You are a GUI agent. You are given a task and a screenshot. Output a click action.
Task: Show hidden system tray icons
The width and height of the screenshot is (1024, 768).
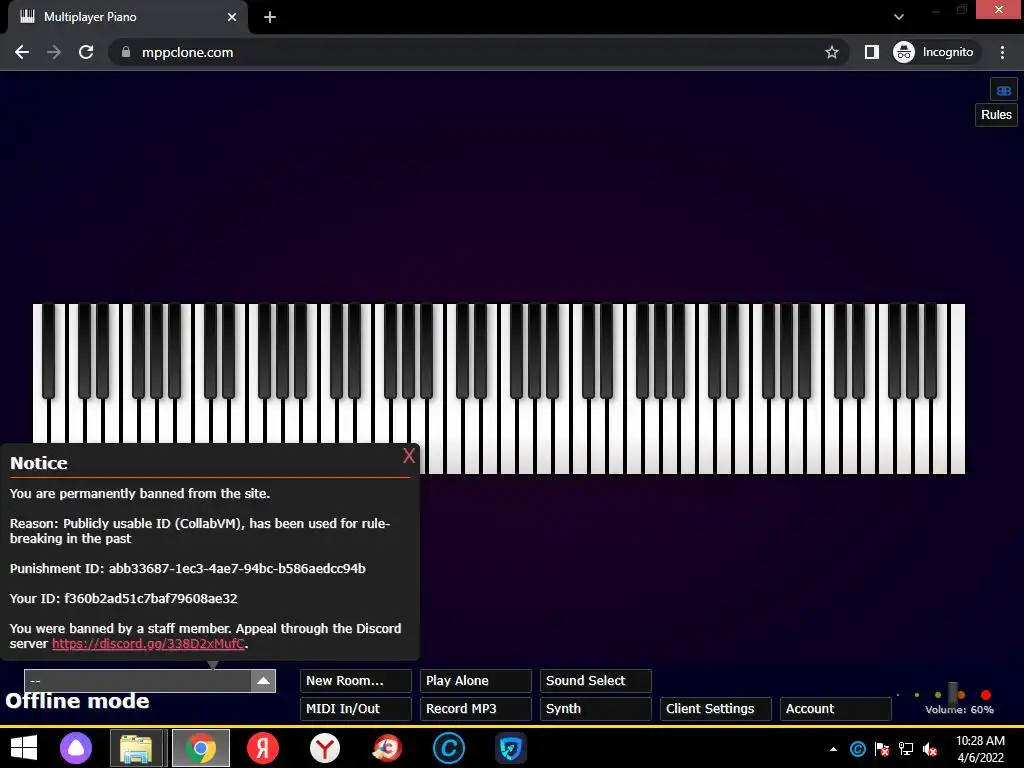[x=833, y=749]
